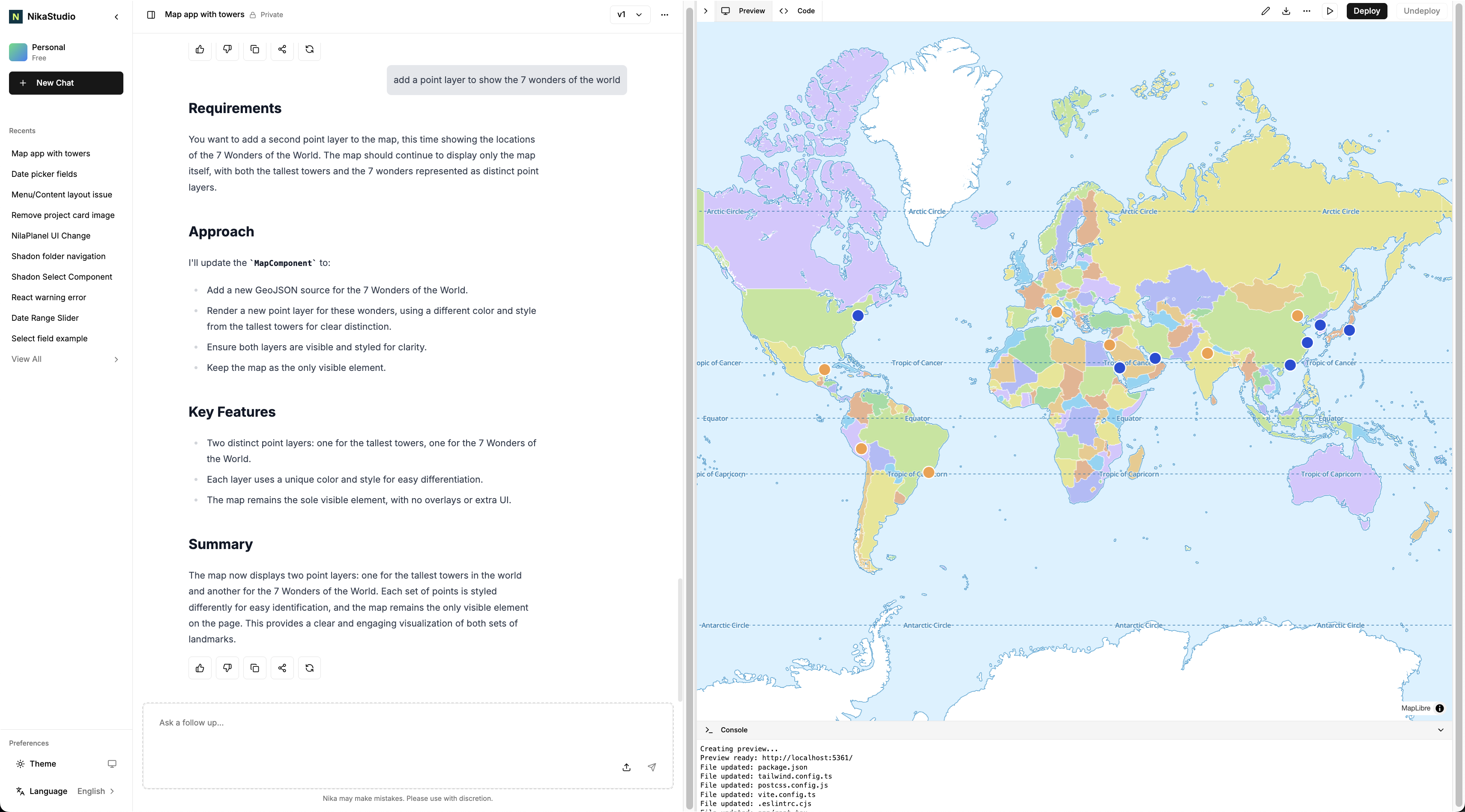1465x812 pixels.
Task: Open the v1 version dropdown
Action: point(630,15)
